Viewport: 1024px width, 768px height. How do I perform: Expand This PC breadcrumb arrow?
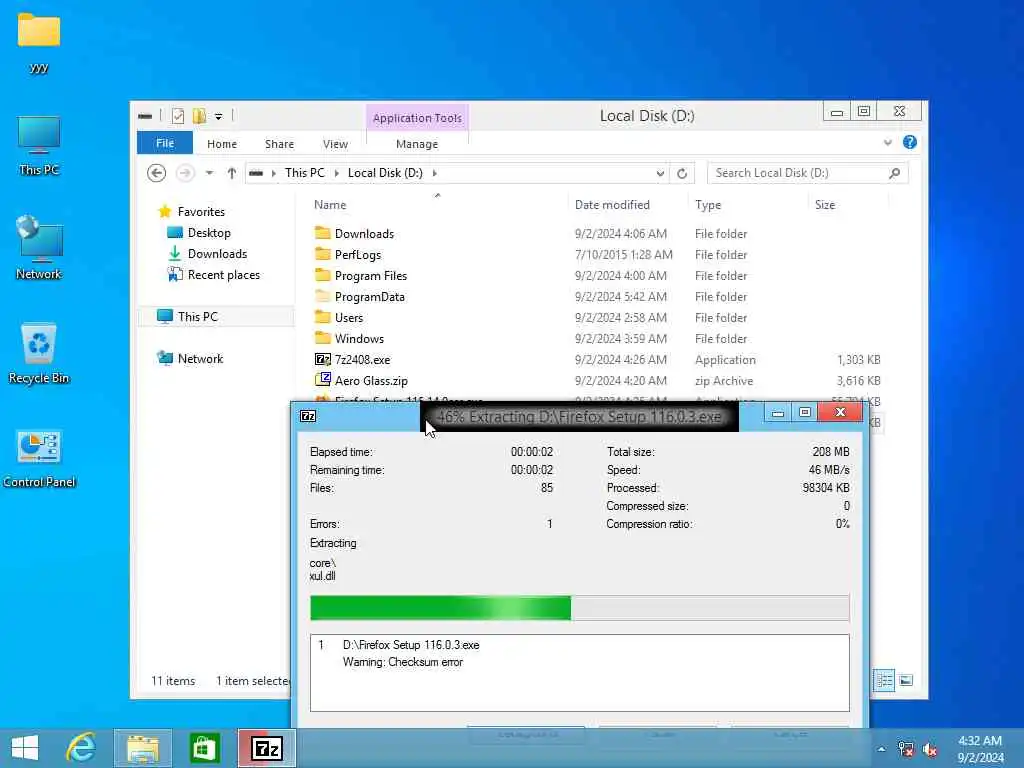click(x=336, y=173)
